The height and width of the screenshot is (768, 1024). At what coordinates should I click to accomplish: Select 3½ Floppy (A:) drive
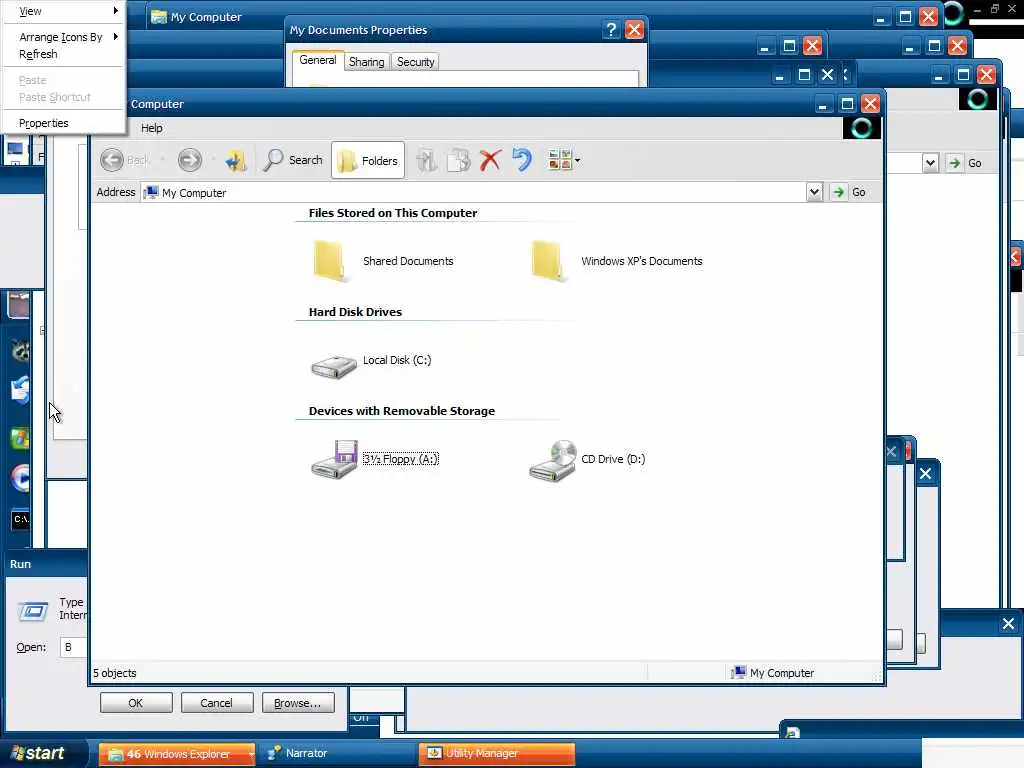375,459
